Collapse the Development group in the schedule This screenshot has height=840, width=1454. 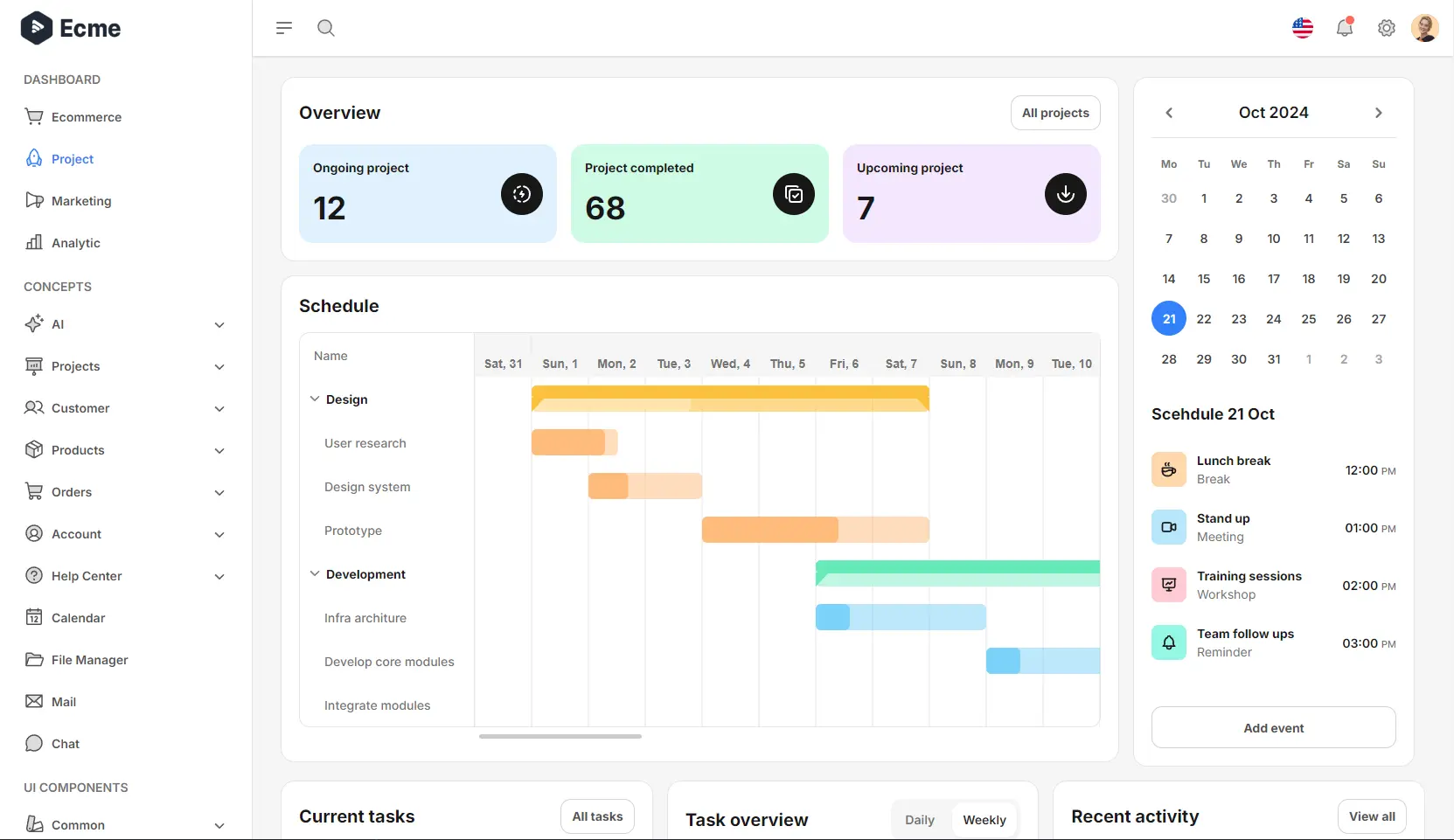tap(314, 573)
